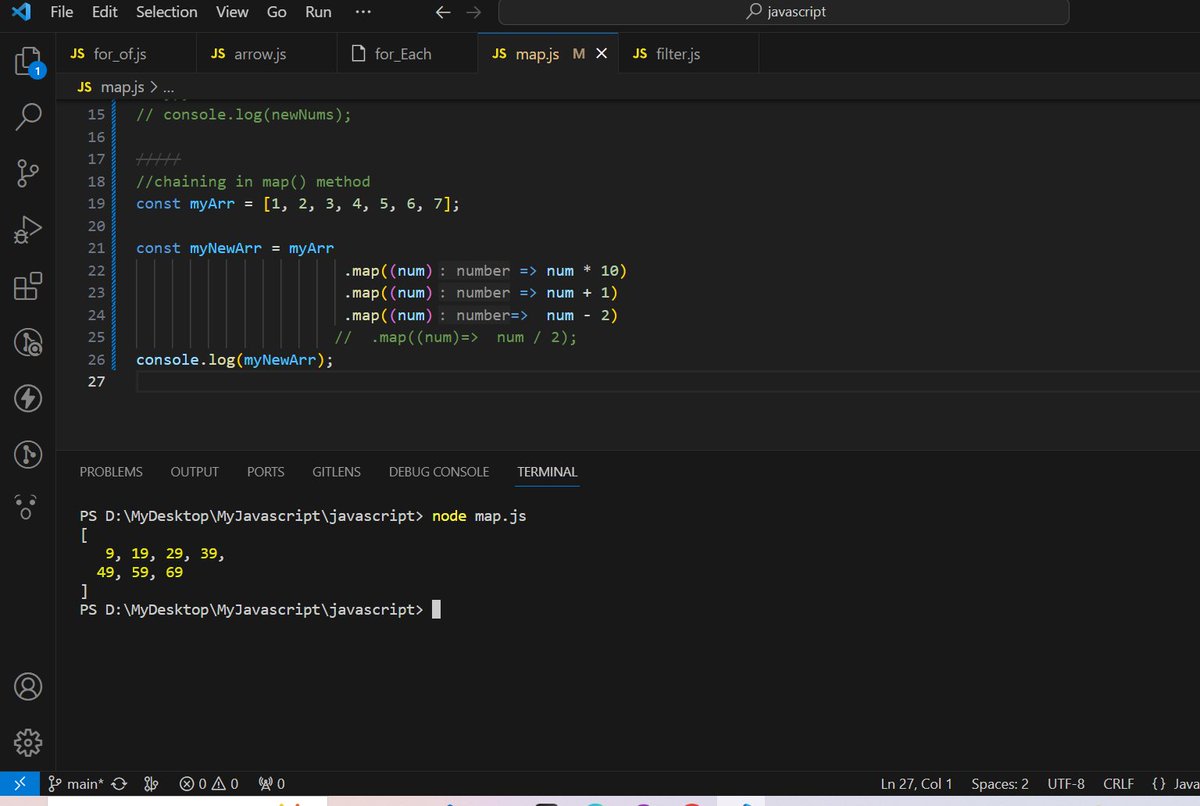The width and height of the screenshot is (1200, 806).
Task: Close the map.js editor tab
Action: 601,54
